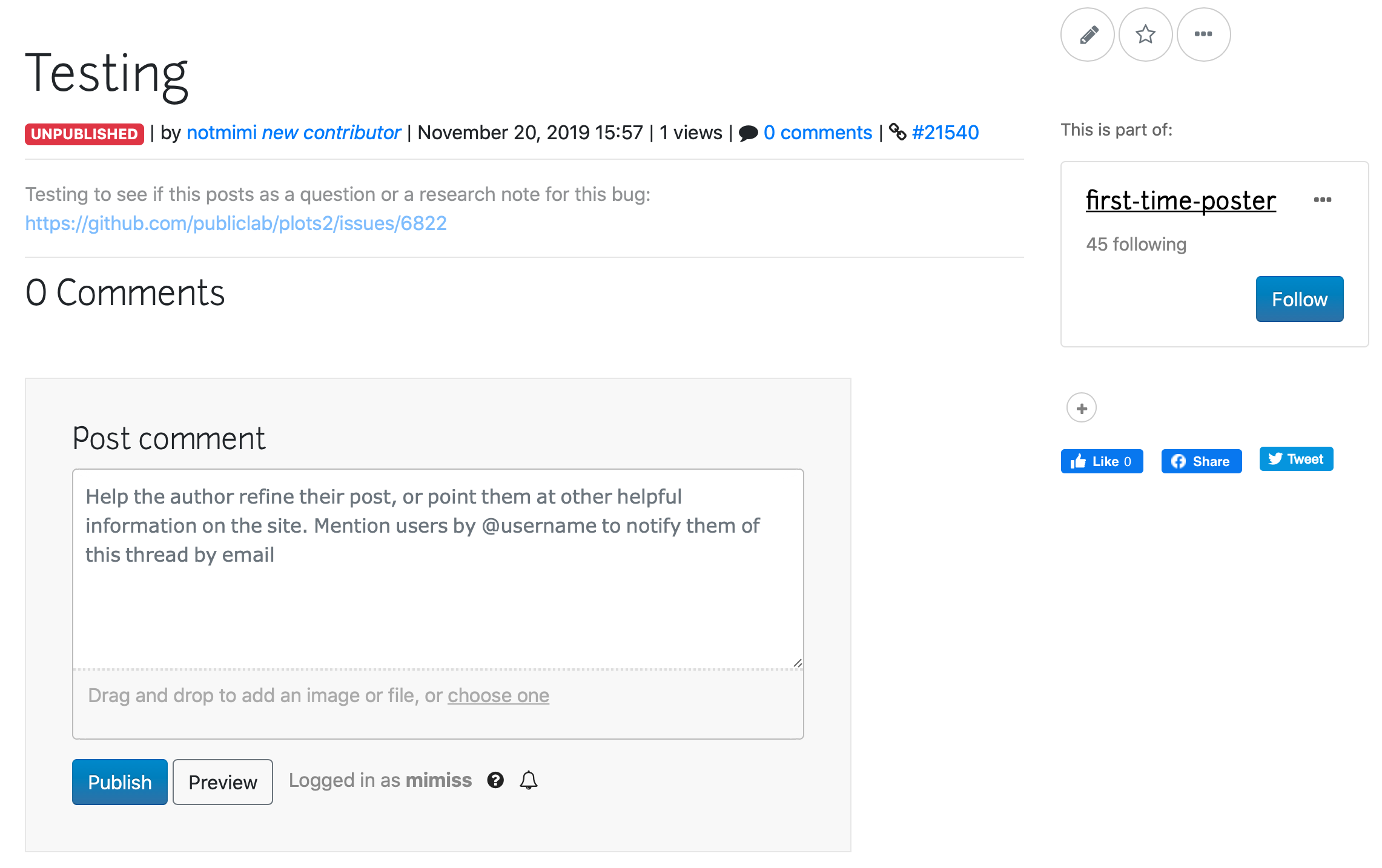Click the pencil edit icon

click(x=1087, y=35)
